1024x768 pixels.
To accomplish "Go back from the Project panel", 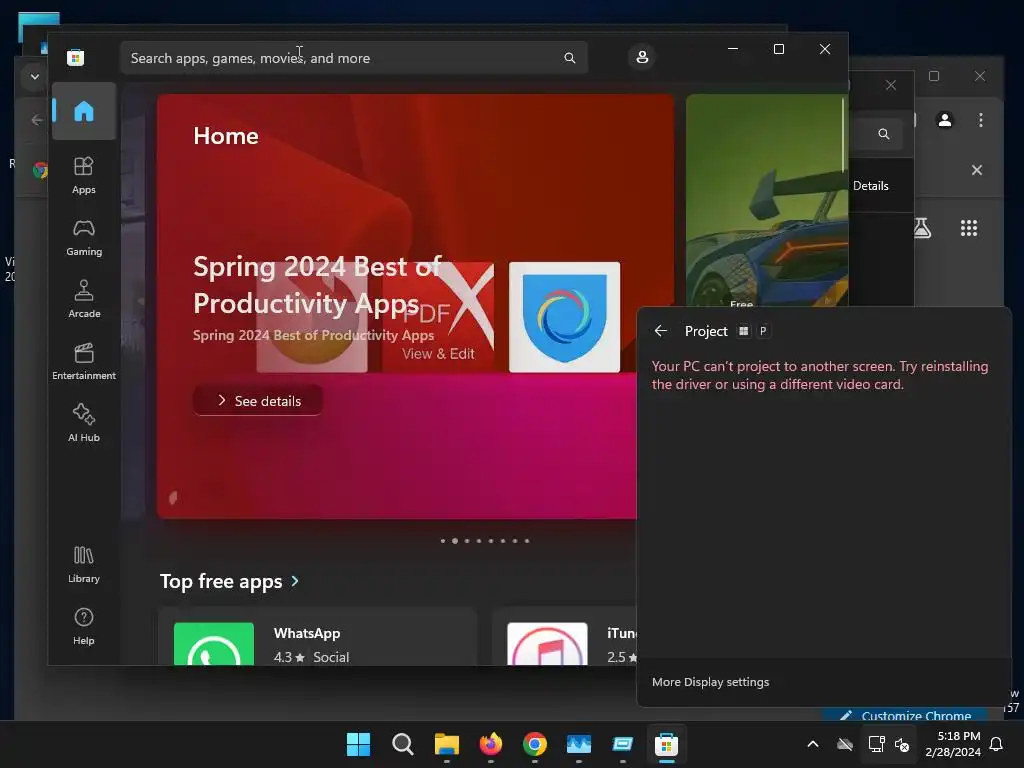I will [x=660, y=331].
